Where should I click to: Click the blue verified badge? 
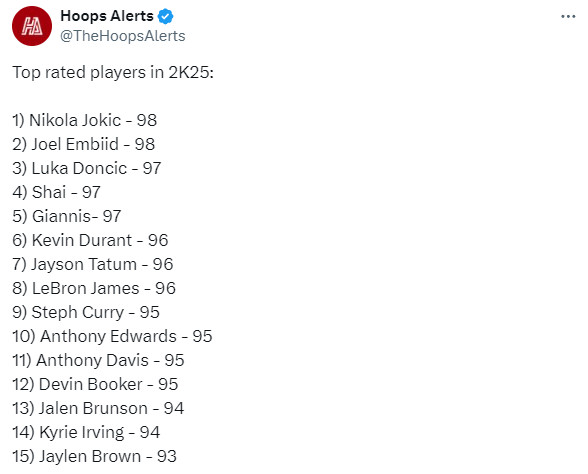(x=165, y=16)
